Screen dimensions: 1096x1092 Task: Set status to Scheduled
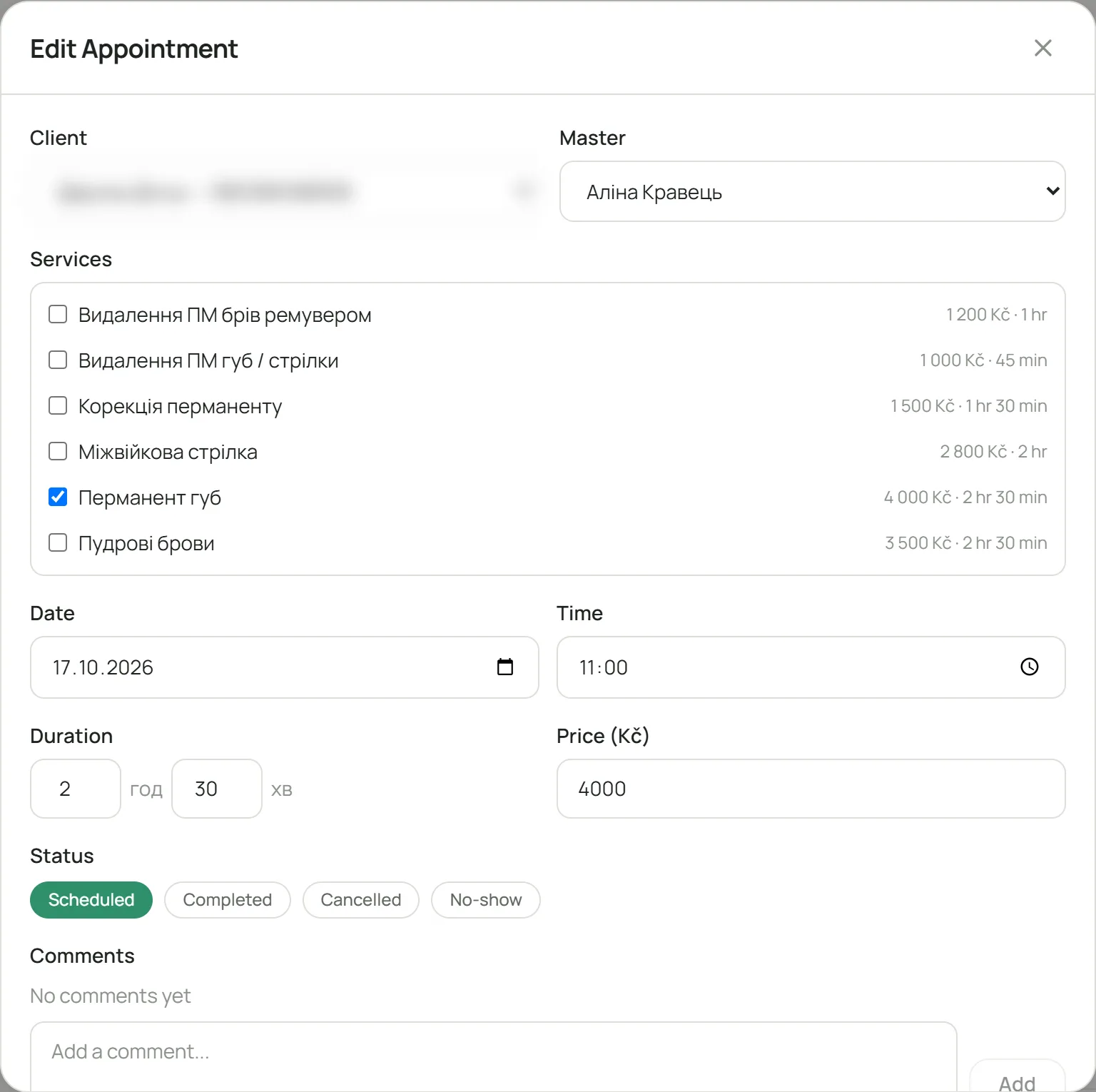click(x=91, y=899)
